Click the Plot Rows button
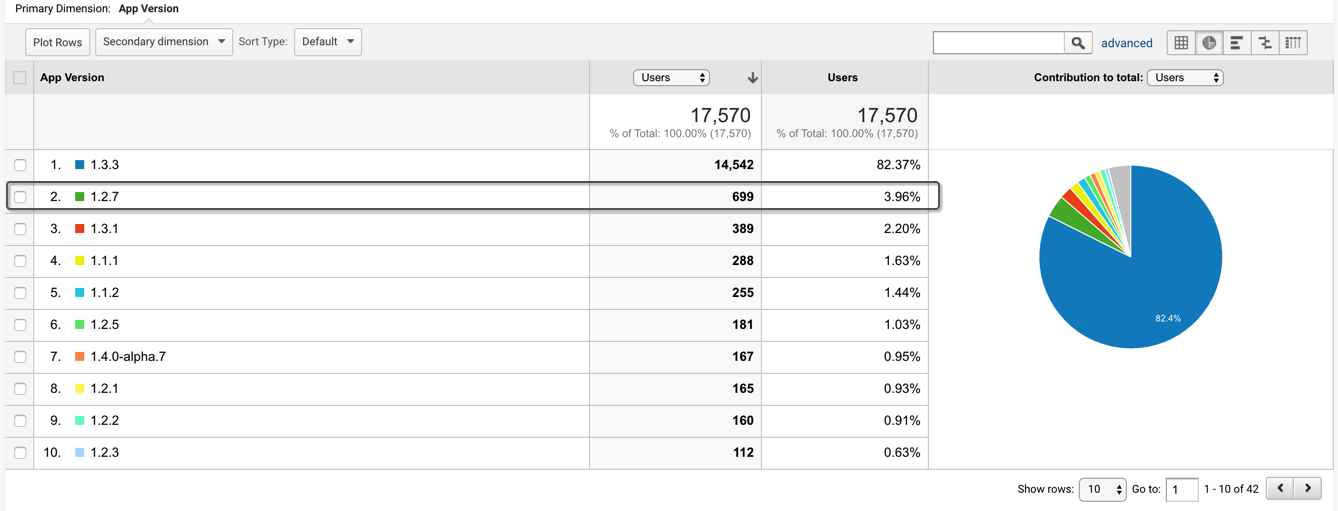This screenshot has width=1338, height=511. click(x=58, y=42)
